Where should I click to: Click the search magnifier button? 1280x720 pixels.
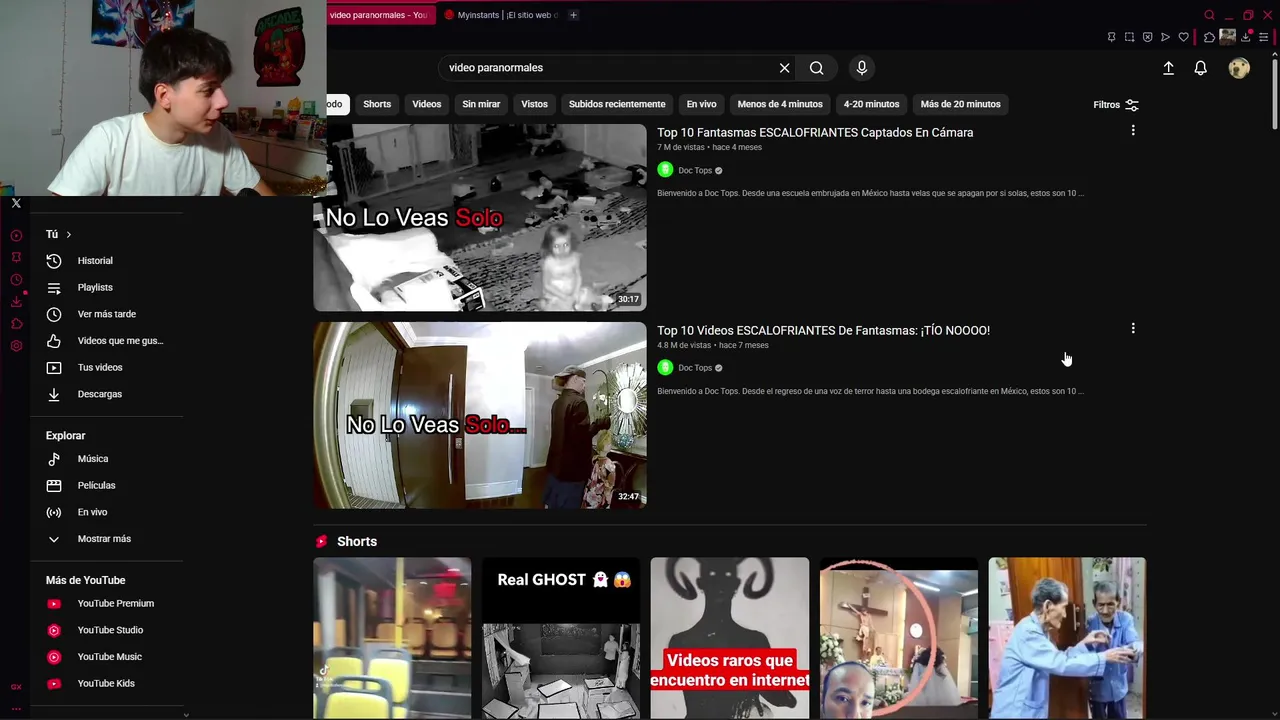point(816,68)
